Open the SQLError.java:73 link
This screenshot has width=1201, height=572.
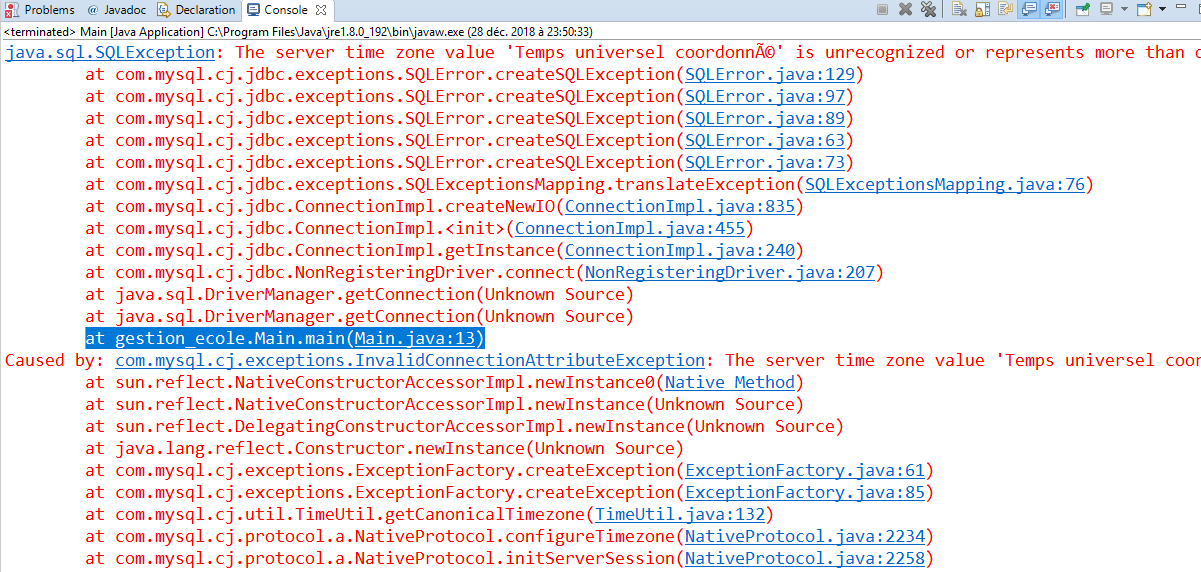coord(764,162)
